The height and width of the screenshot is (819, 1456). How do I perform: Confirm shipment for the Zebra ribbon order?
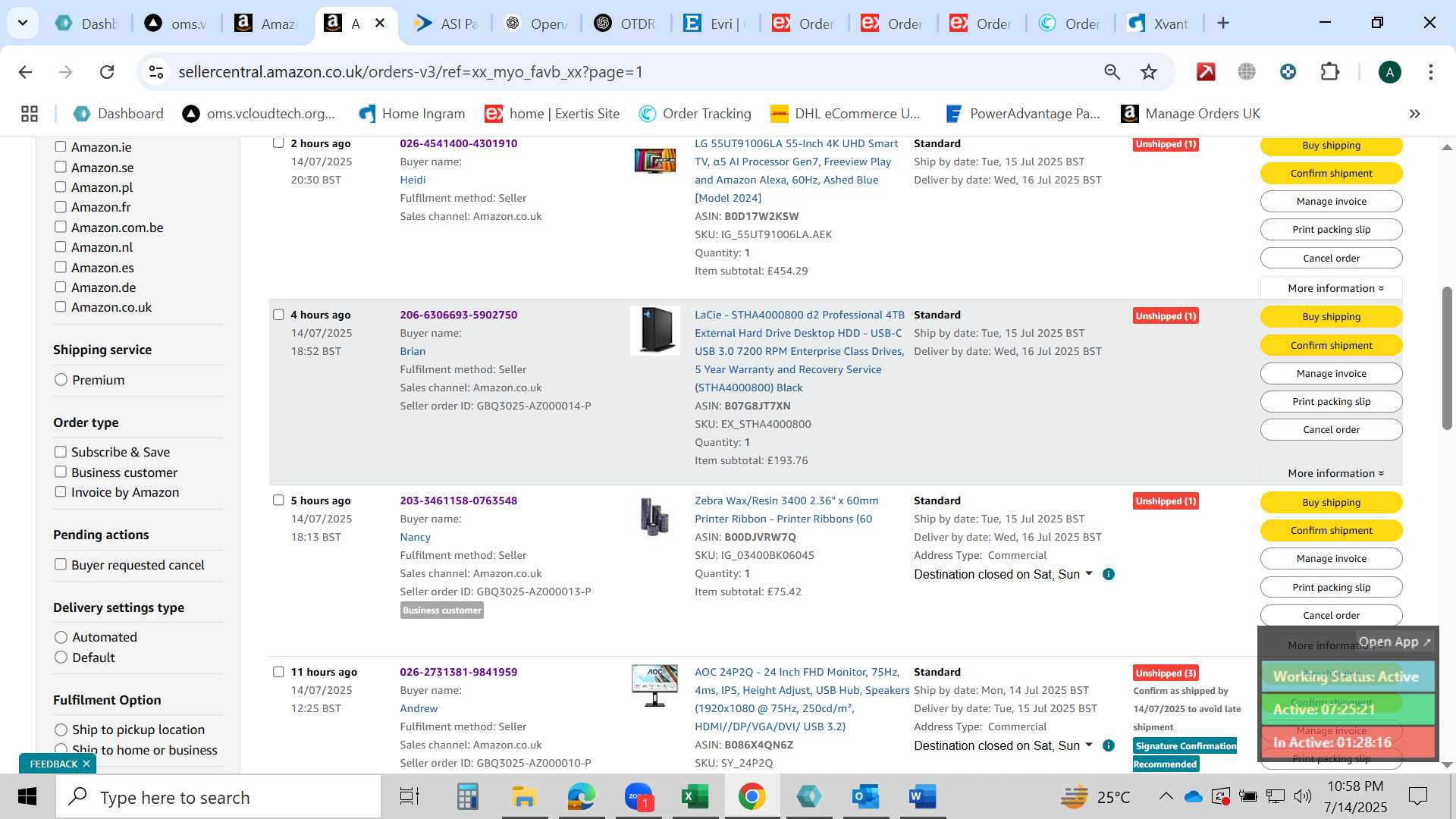[1331, 531]
